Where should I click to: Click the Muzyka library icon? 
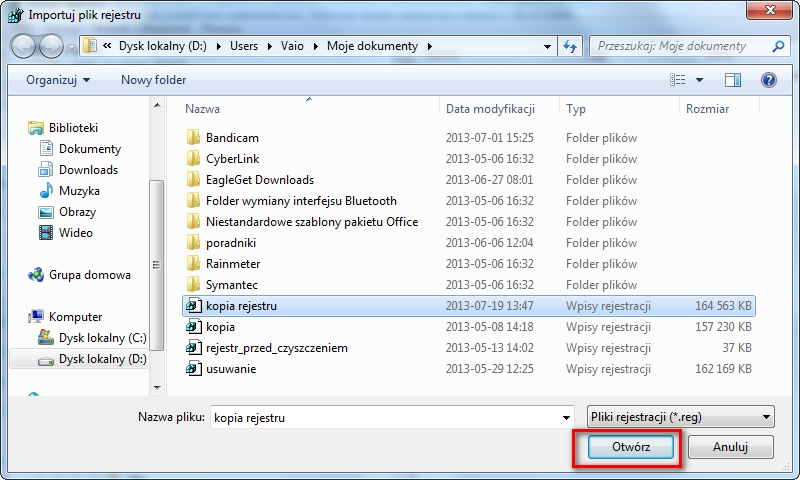coord(46,191)
